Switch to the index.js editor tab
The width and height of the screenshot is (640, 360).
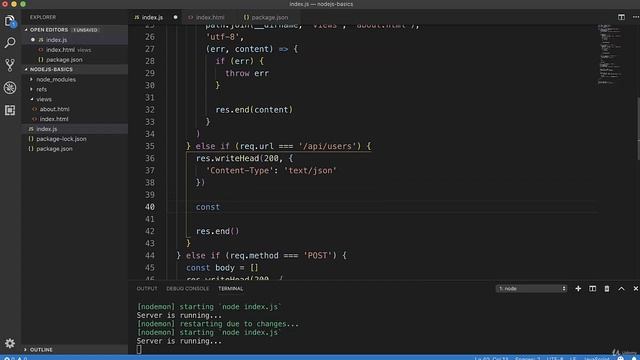(152, 17)
